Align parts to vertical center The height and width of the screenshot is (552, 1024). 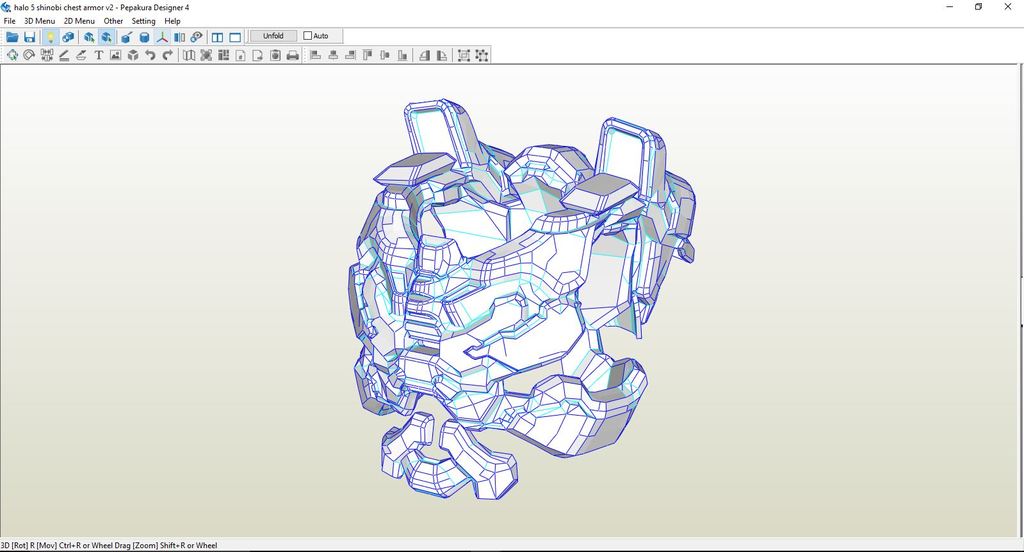click(x=385, y=56)
